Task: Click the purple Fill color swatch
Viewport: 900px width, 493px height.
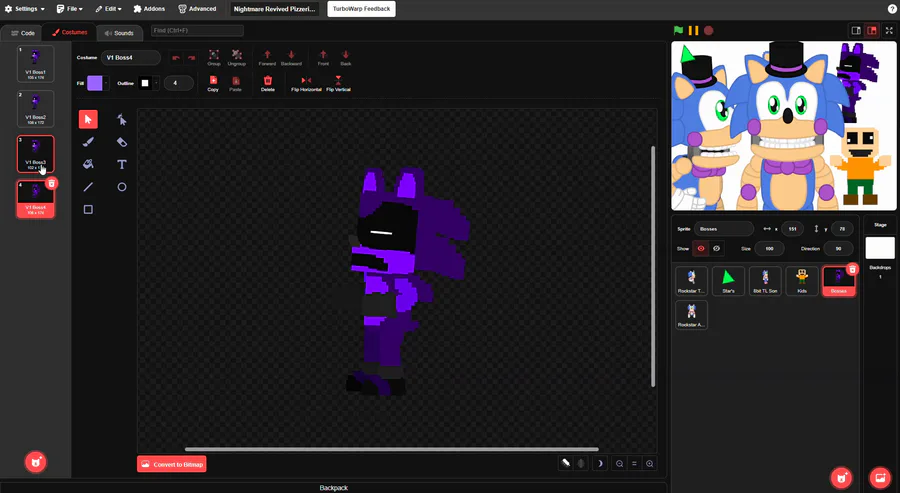Action: pos(95,83)
